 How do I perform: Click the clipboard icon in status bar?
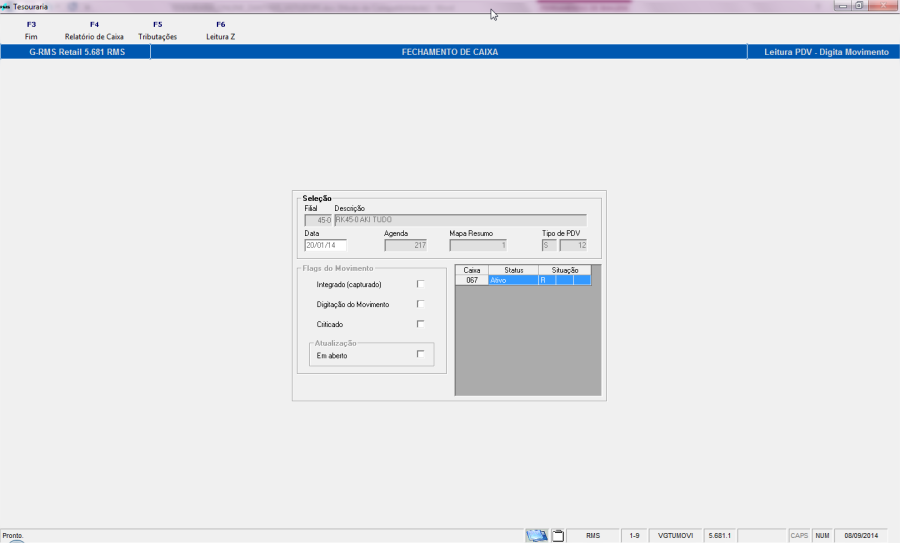coord(558,536)
